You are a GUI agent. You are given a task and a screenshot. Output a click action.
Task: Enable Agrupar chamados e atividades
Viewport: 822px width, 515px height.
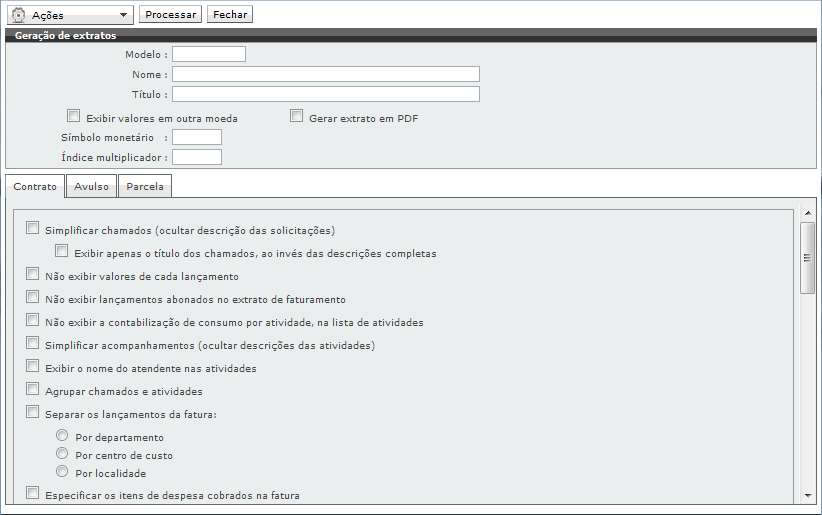click(33, 389)
